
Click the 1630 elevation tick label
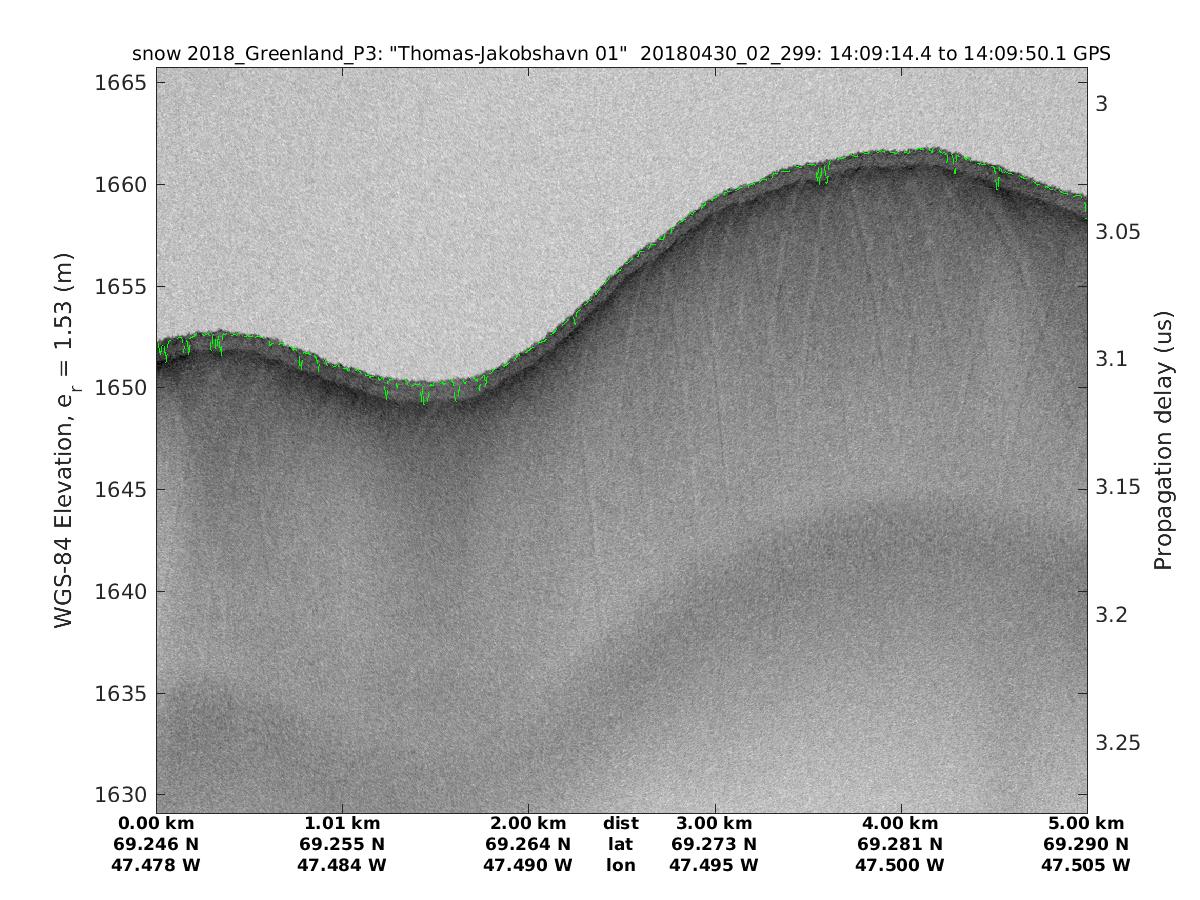click(120, 795)
